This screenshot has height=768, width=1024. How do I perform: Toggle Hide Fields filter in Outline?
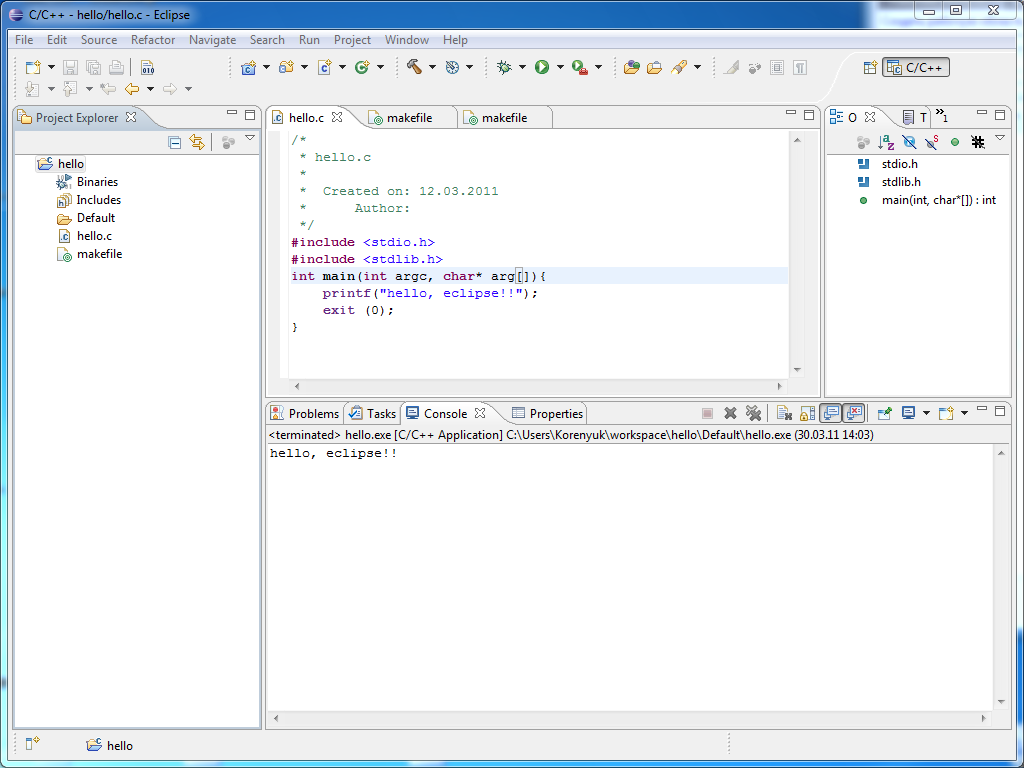pos(909,142)
